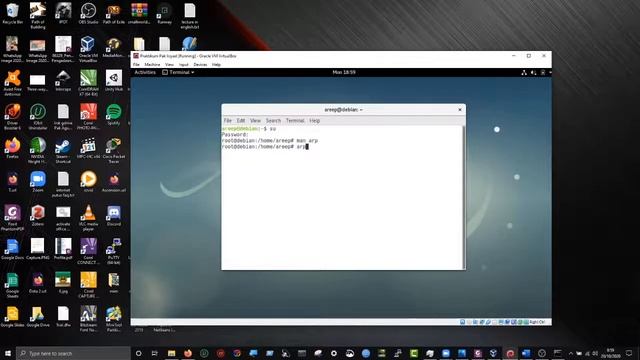Screen dimensions: 640x360
Task: Close the areep@debian terminal window
Action: (460, 109)
